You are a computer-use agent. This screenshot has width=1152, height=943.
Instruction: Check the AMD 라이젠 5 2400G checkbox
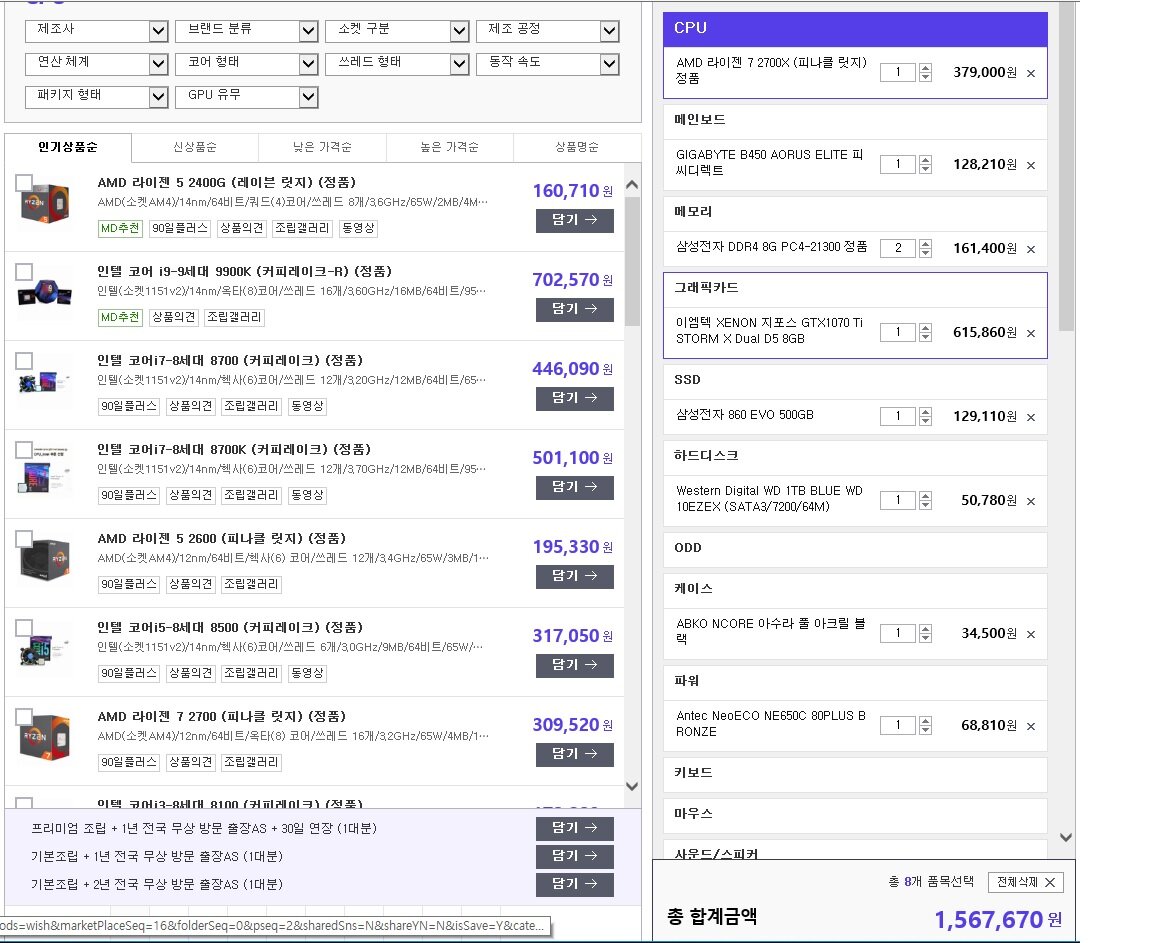coord(24,182)
